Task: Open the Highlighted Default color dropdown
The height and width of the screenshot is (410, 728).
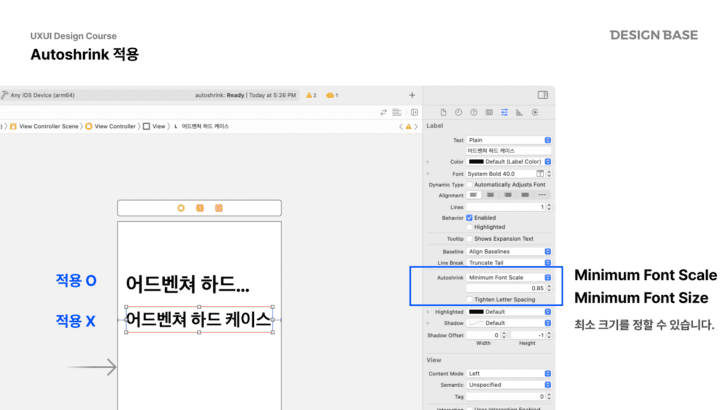Action: (x=509, y=312)
